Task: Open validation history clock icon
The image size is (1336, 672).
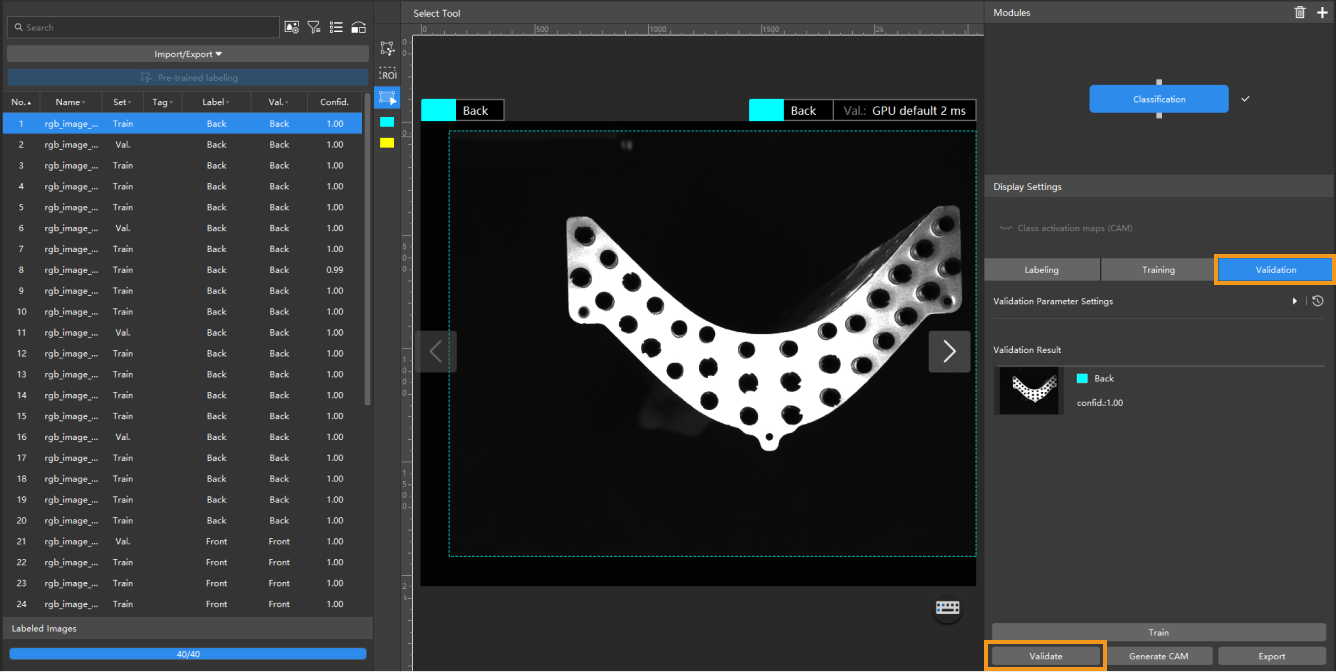Action: (x=1318, y=301)
